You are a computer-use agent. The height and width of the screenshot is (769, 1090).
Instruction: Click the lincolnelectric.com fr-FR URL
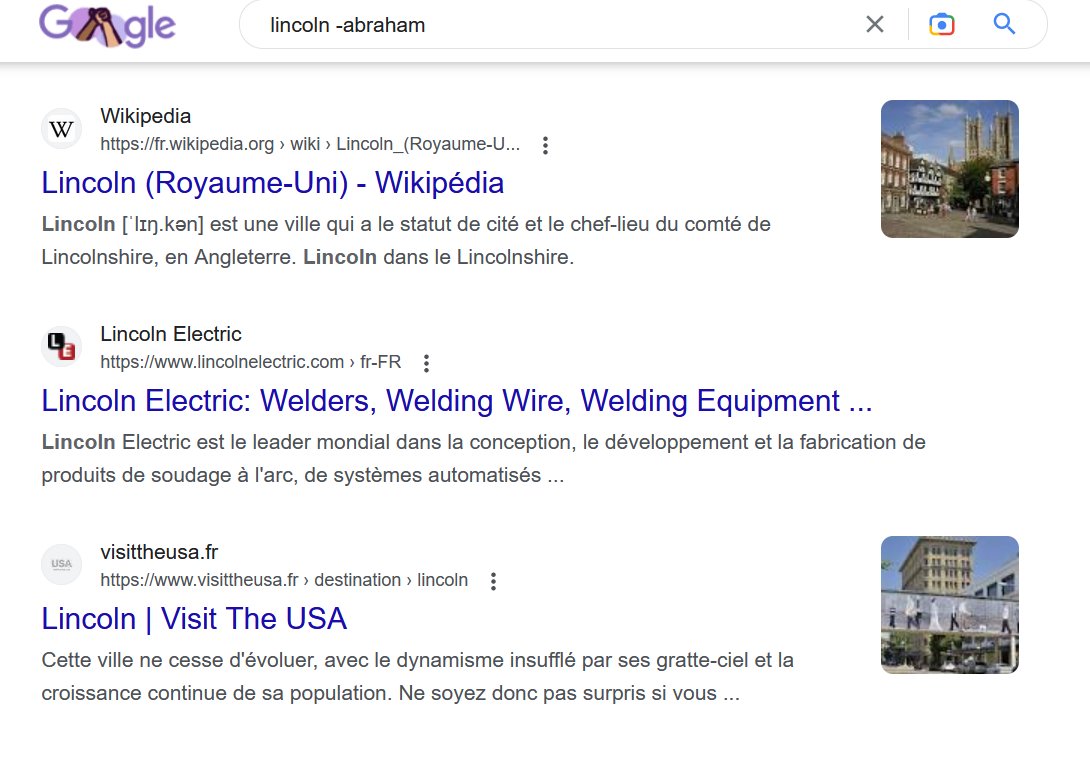(x=250, y=362)
